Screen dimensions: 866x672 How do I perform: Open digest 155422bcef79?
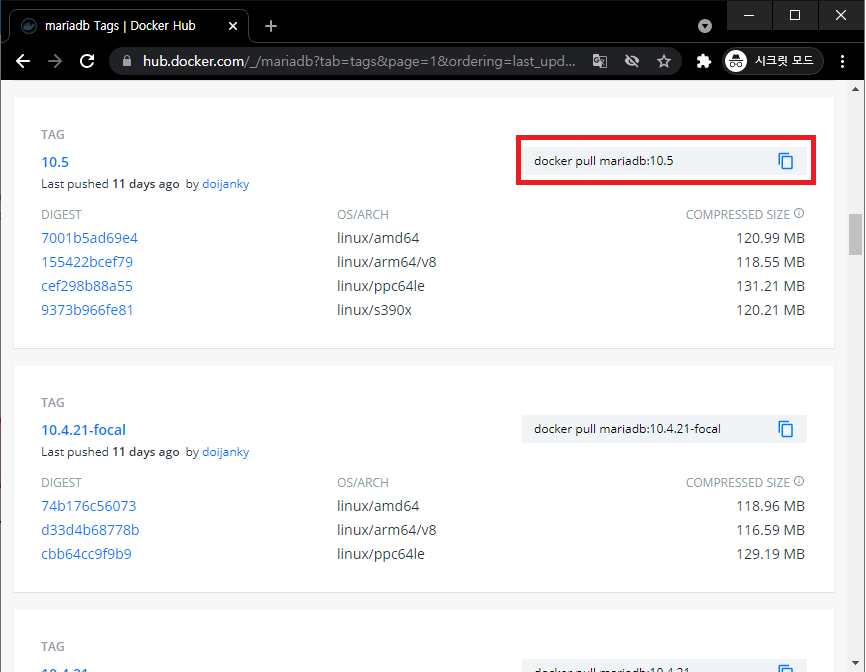click(87, 262)
